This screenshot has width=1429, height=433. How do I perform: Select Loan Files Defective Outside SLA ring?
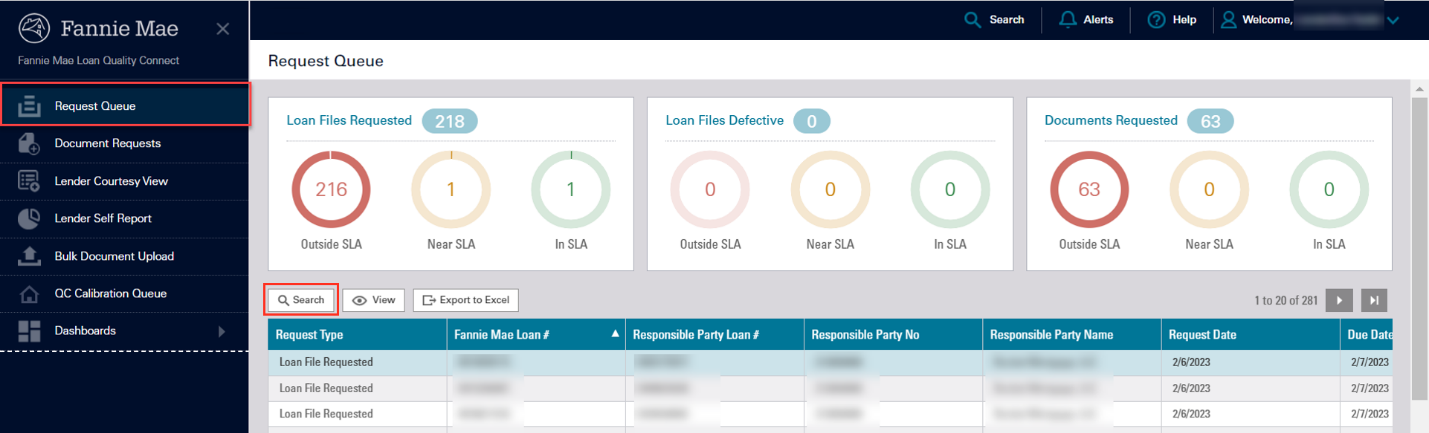710,189
